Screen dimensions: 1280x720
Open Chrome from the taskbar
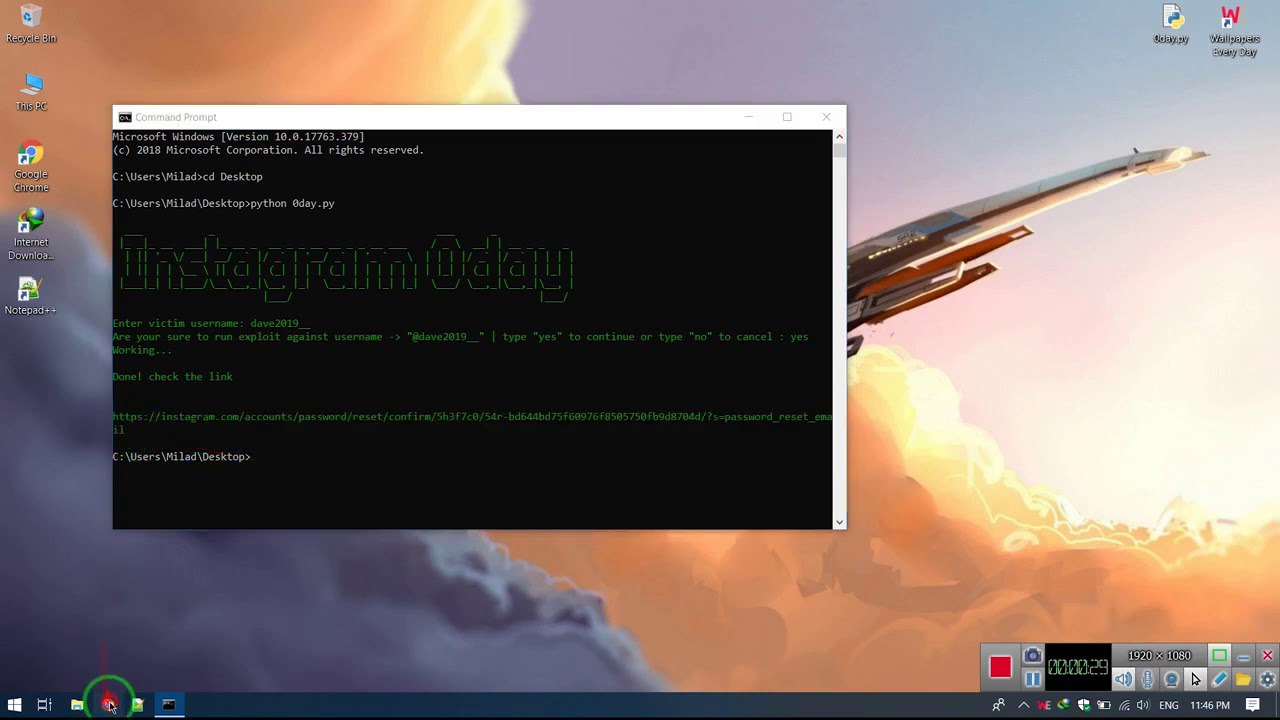[108, 705]
